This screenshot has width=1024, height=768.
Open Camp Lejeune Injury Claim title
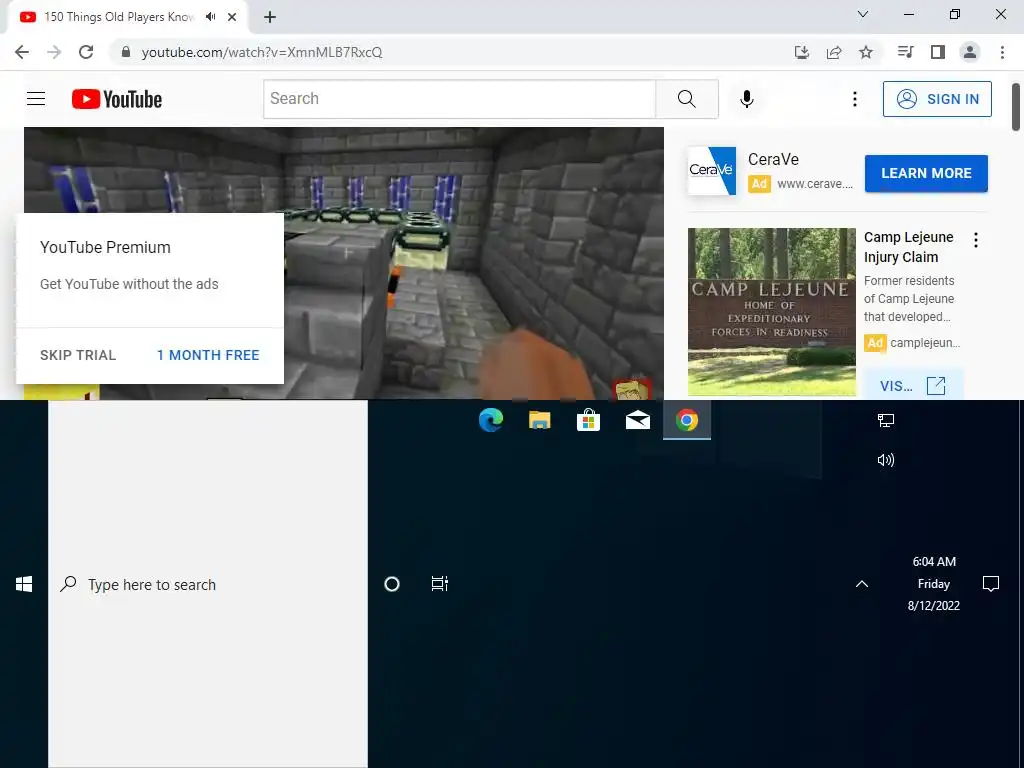pos(908,247)
